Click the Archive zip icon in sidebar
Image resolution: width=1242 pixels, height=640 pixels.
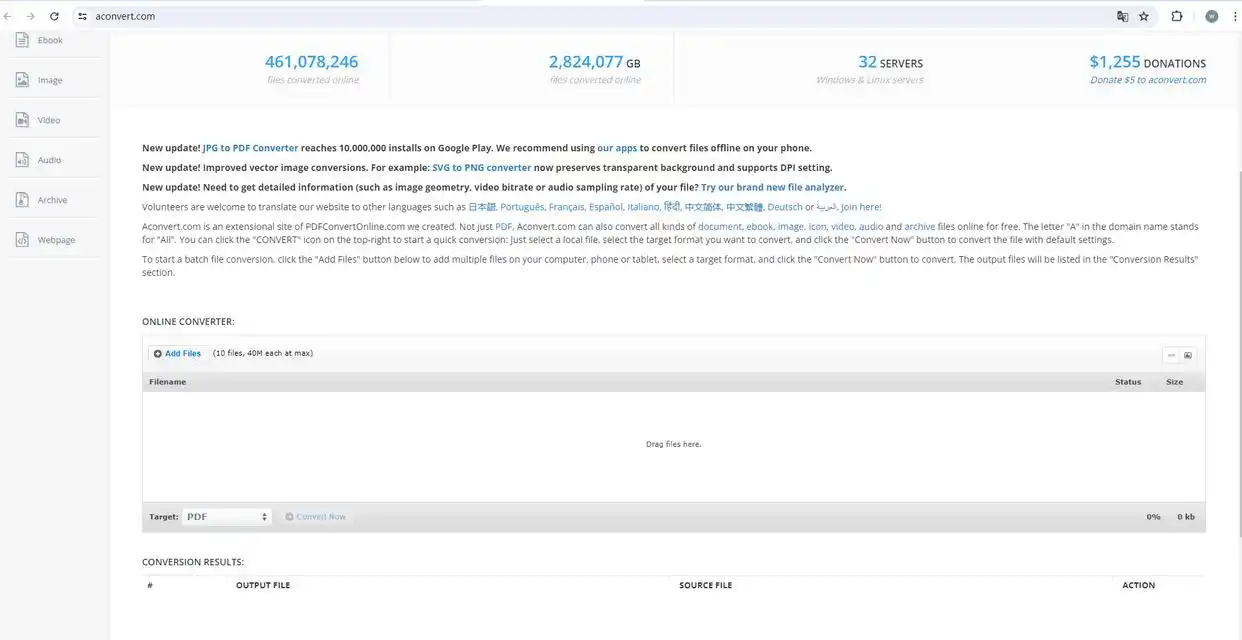coord(22,200)
